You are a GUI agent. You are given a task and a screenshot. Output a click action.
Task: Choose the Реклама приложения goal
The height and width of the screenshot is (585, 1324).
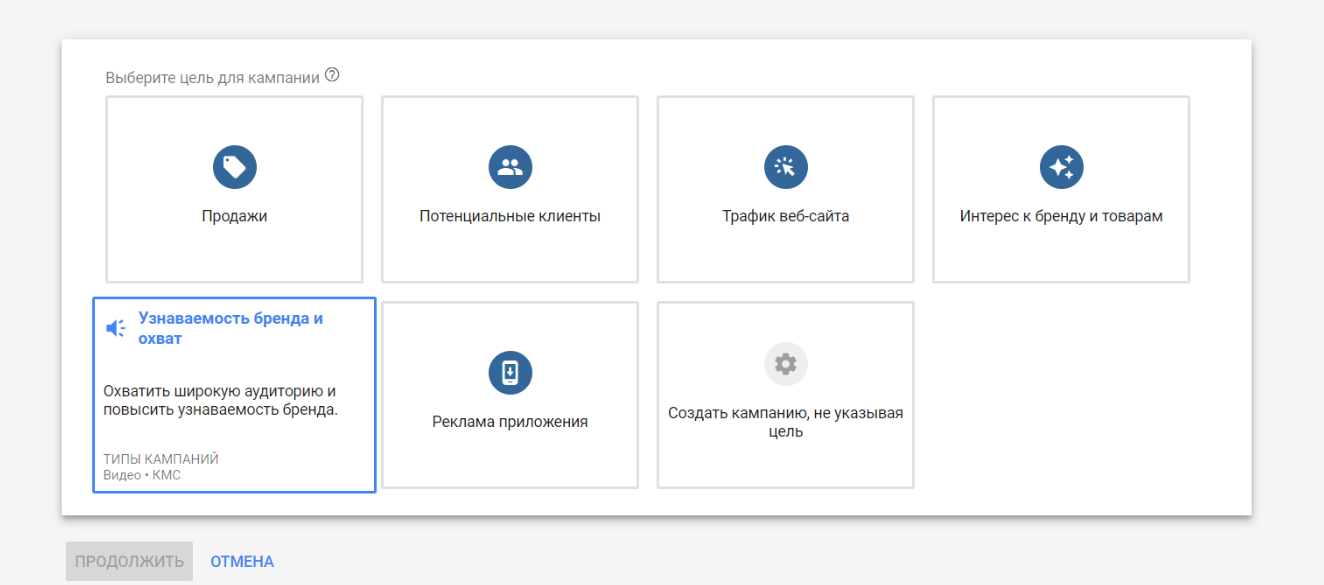(510, 395)
